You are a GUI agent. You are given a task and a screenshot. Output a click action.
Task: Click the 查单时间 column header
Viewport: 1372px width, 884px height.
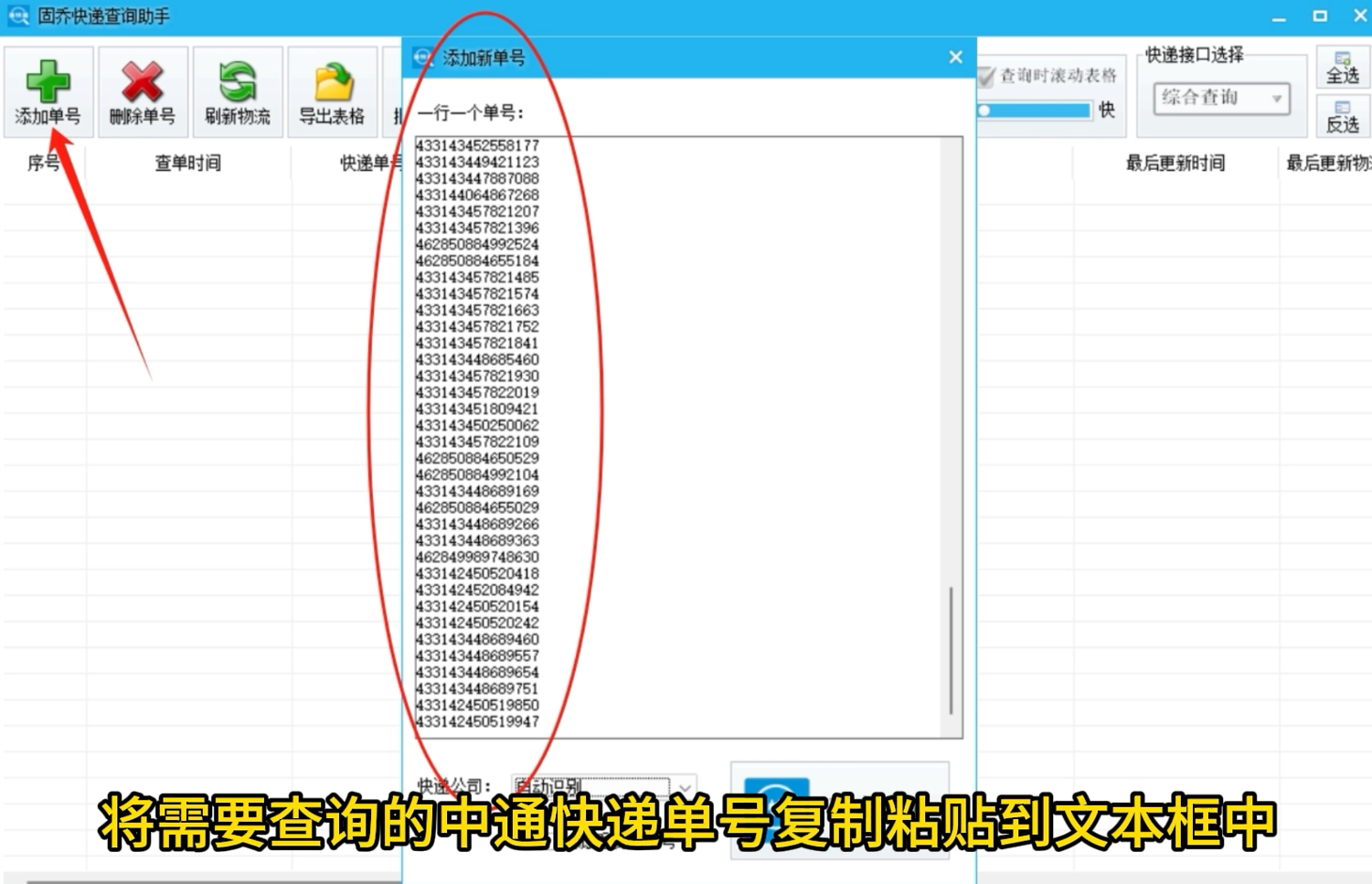[187, 163]
